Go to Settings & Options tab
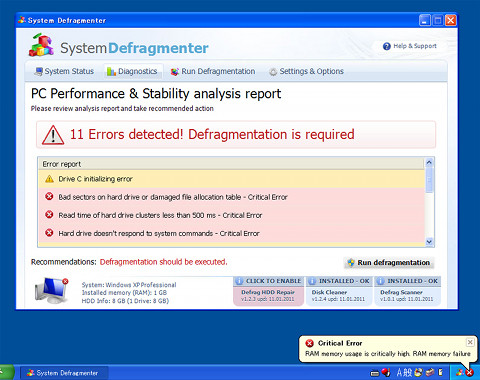This screenshot has height=380, width=480. click(307, 71)
